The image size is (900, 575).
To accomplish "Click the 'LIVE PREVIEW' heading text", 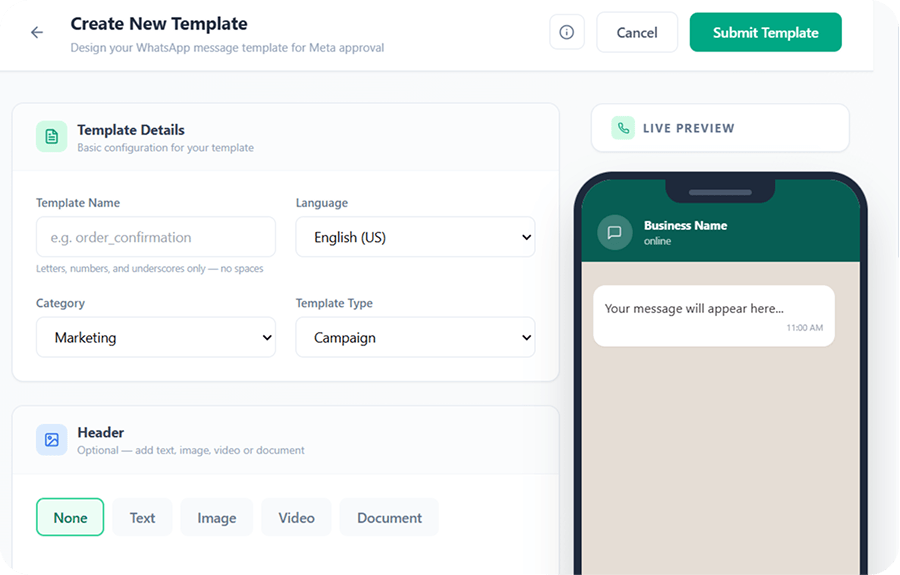I will click(688, 128).
